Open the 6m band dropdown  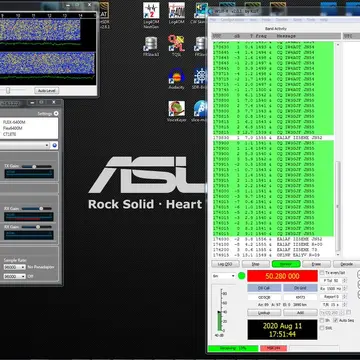[x=223, y=276]
